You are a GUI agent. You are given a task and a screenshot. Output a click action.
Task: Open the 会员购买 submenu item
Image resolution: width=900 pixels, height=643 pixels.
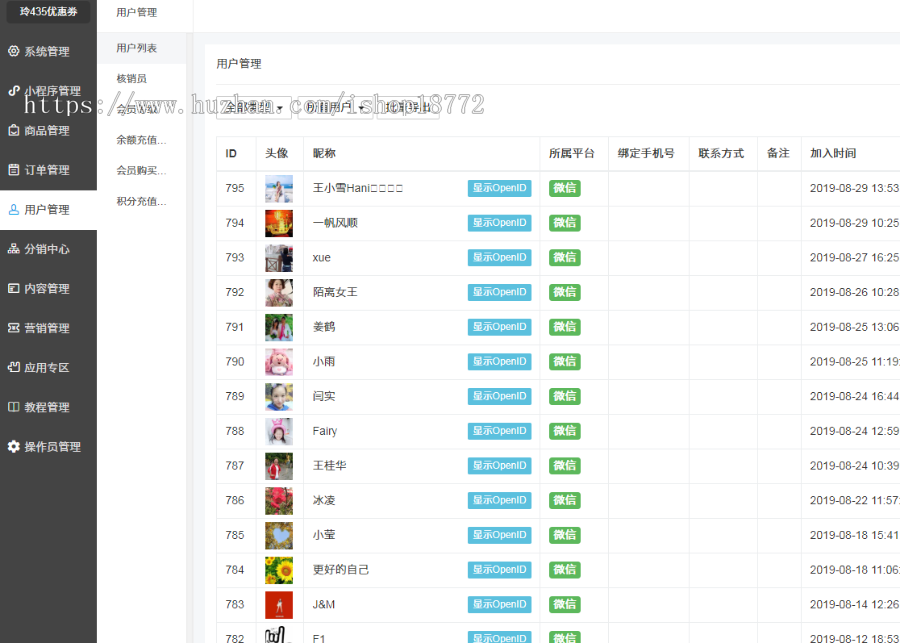click(x=141, y=171)
